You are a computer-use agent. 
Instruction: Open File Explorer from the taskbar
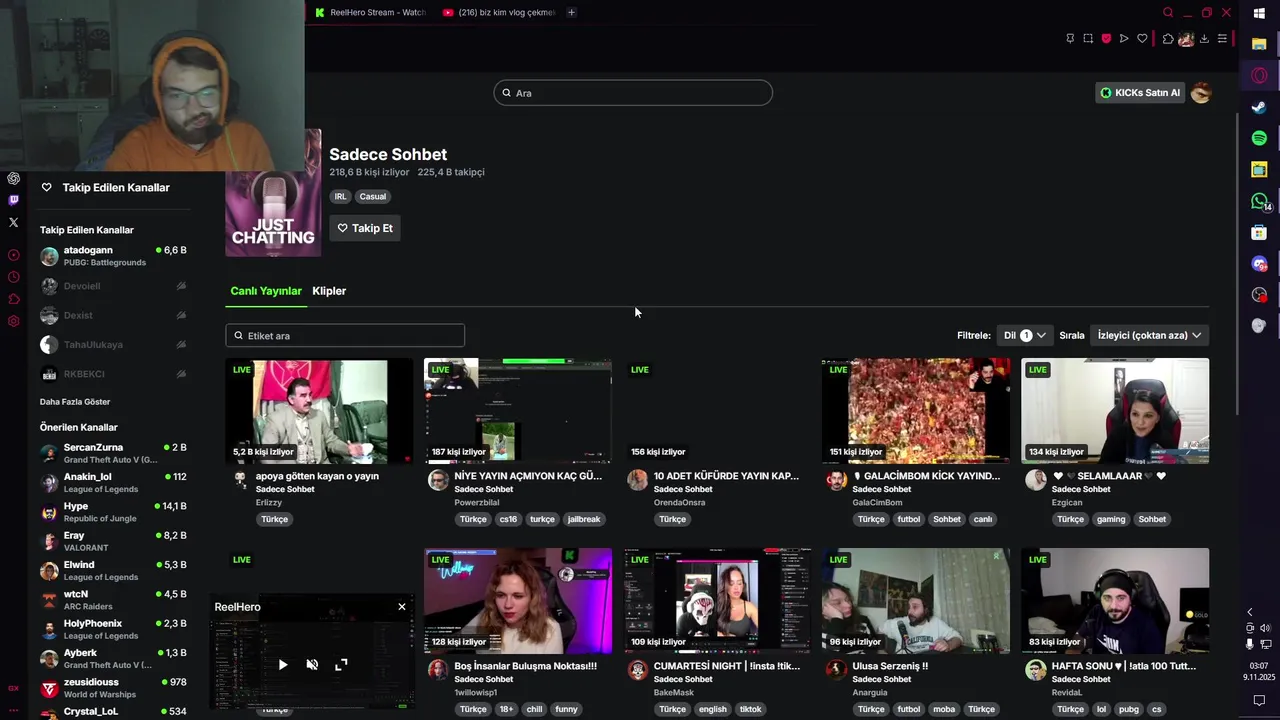pos(1259,44)
